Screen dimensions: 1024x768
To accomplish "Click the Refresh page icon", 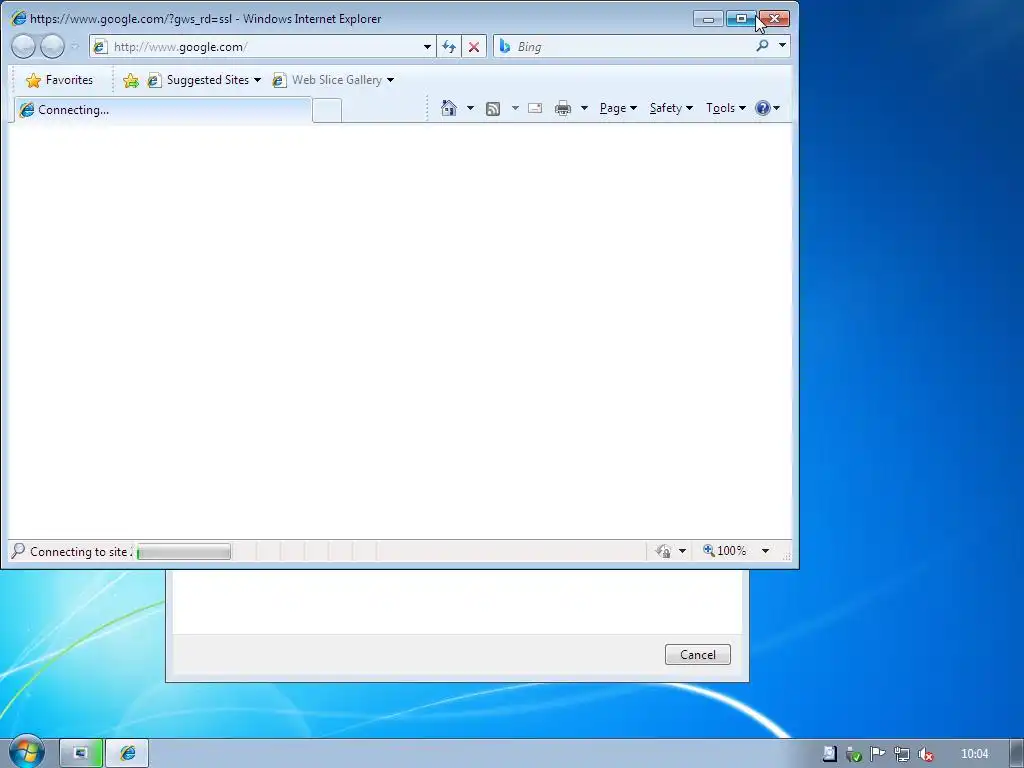I will [x=449, y=46].
